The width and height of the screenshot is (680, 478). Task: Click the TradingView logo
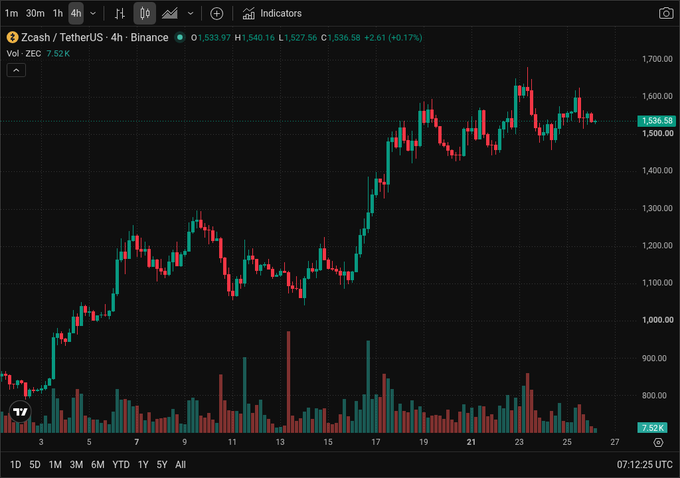coord(20,411)
